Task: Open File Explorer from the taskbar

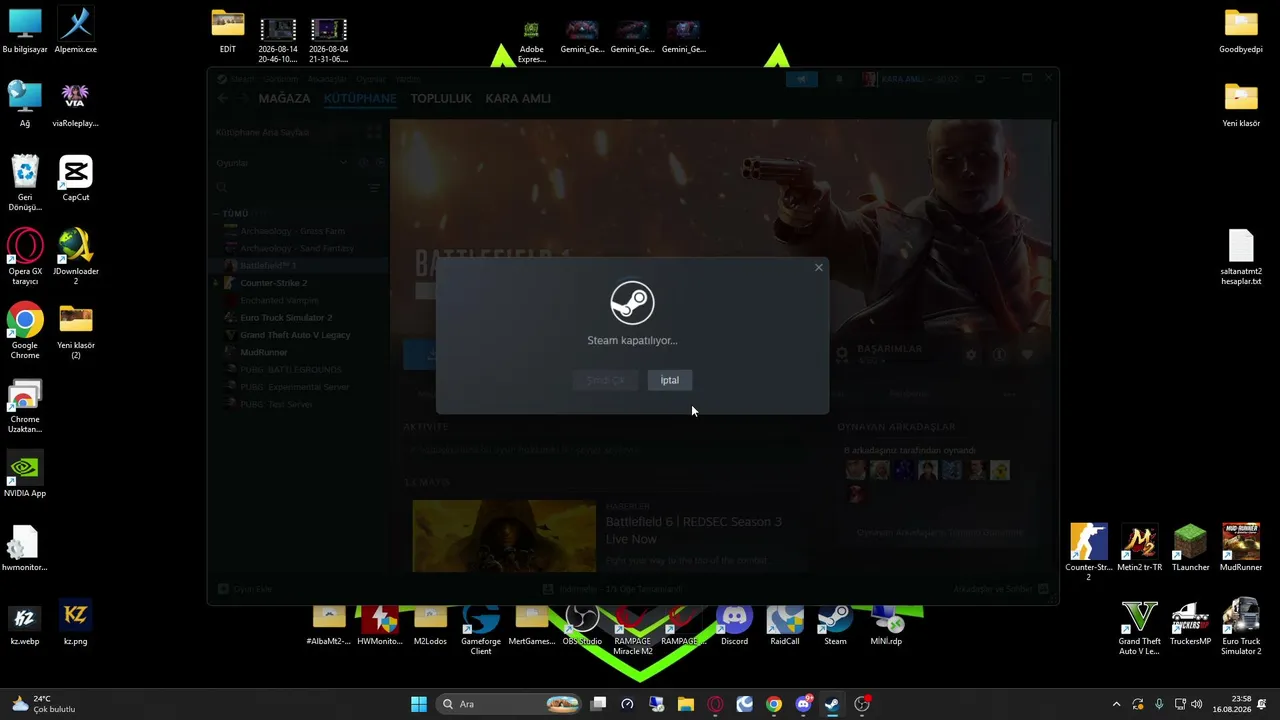Action: coord(686,704)
